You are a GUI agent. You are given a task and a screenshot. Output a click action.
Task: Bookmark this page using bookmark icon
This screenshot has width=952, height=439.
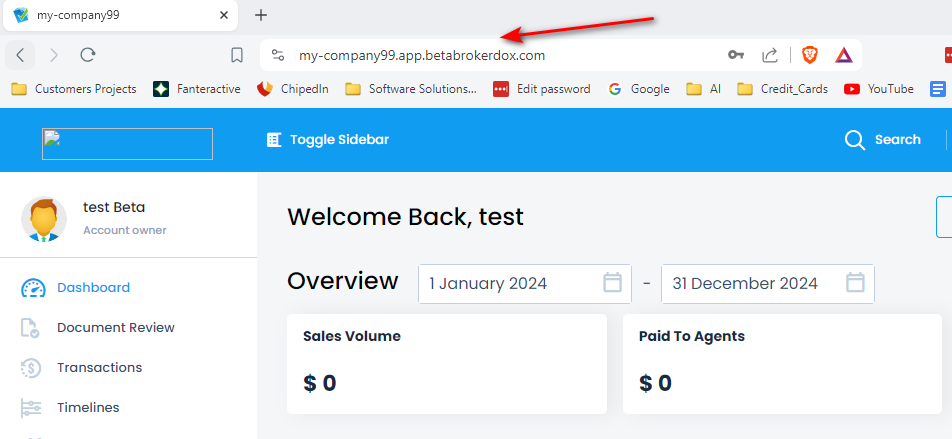click(237, 55)
